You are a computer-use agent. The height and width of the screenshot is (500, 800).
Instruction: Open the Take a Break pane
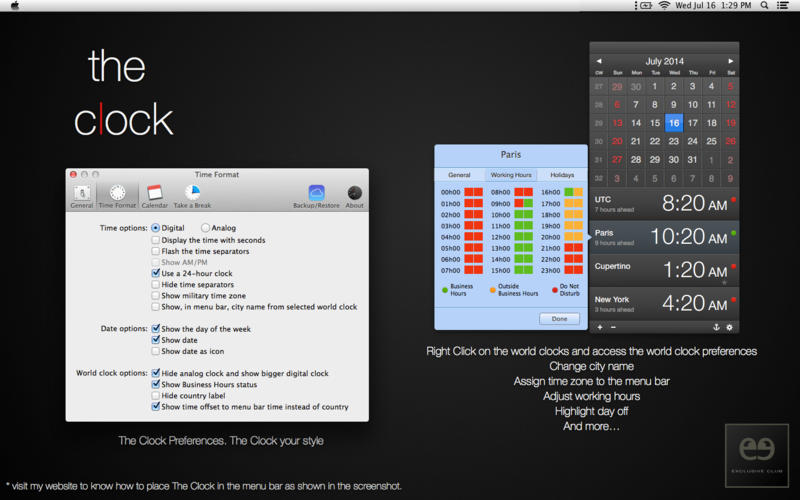click(x=192, y=196)
